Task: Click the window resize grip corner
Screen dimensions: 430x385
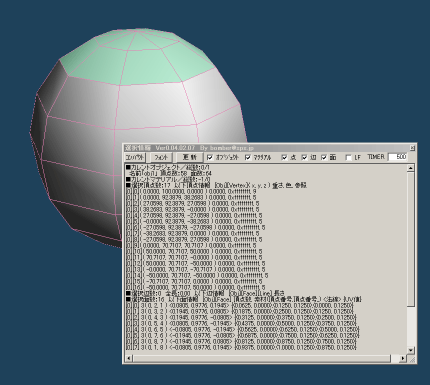Action: coord(411,359)
